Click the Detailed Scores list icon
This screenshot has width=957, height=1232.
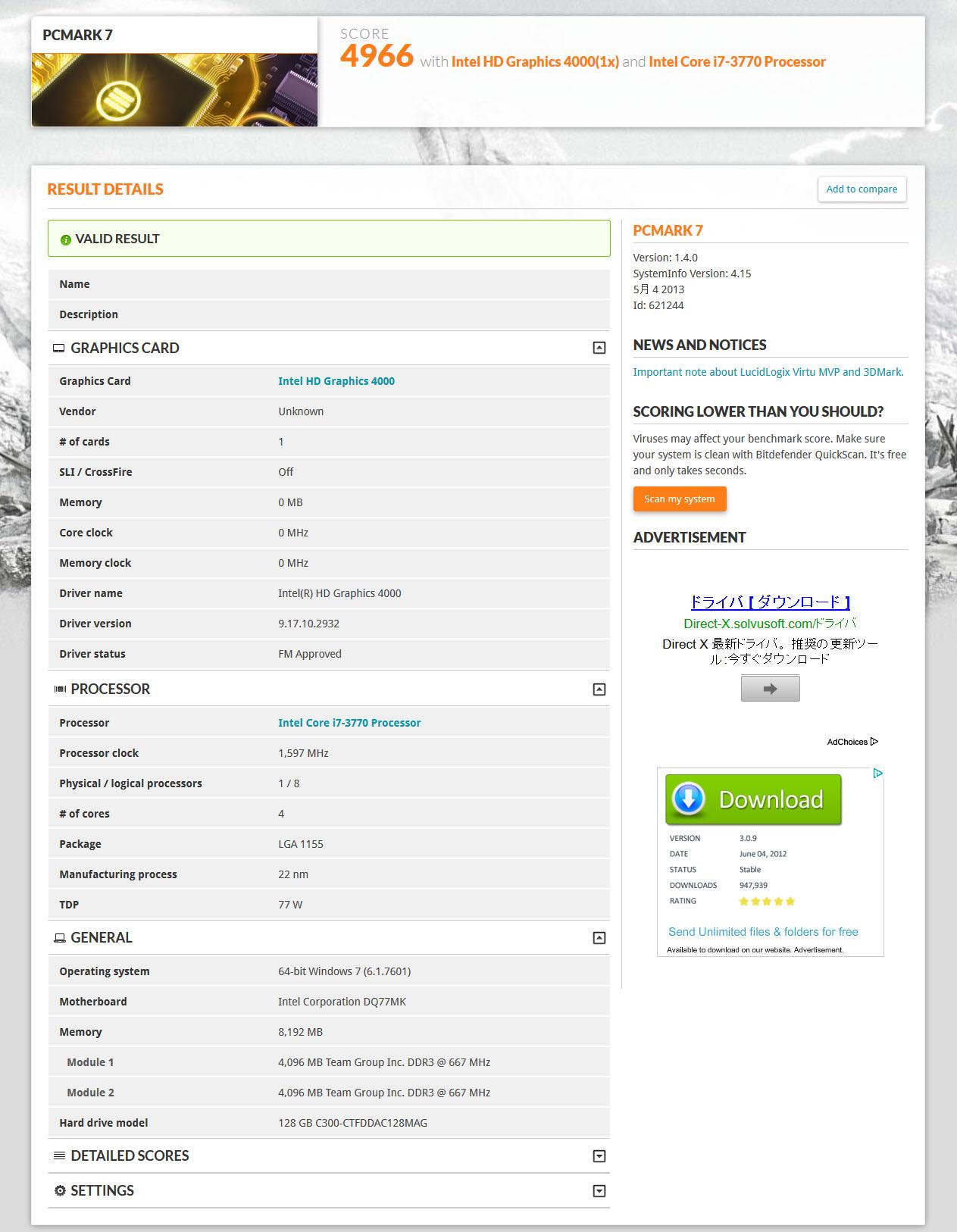(x=59, y=1156)
